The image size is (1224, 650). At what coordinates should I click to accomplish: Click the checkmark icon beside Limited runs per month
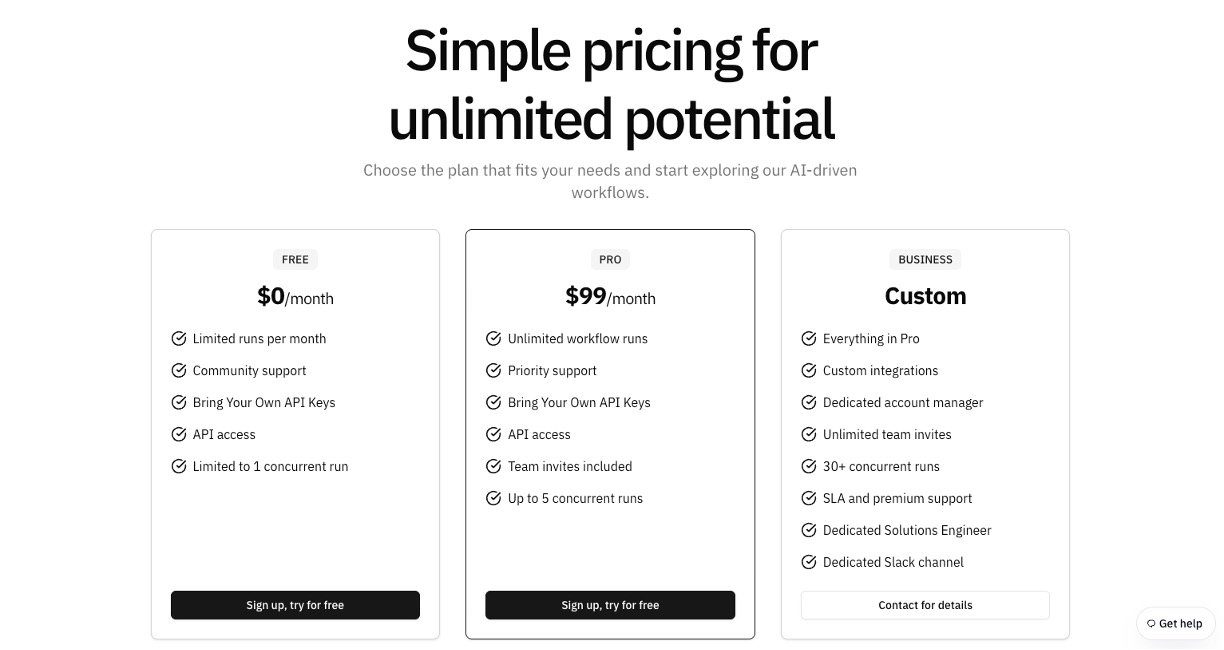coord(179,339)
